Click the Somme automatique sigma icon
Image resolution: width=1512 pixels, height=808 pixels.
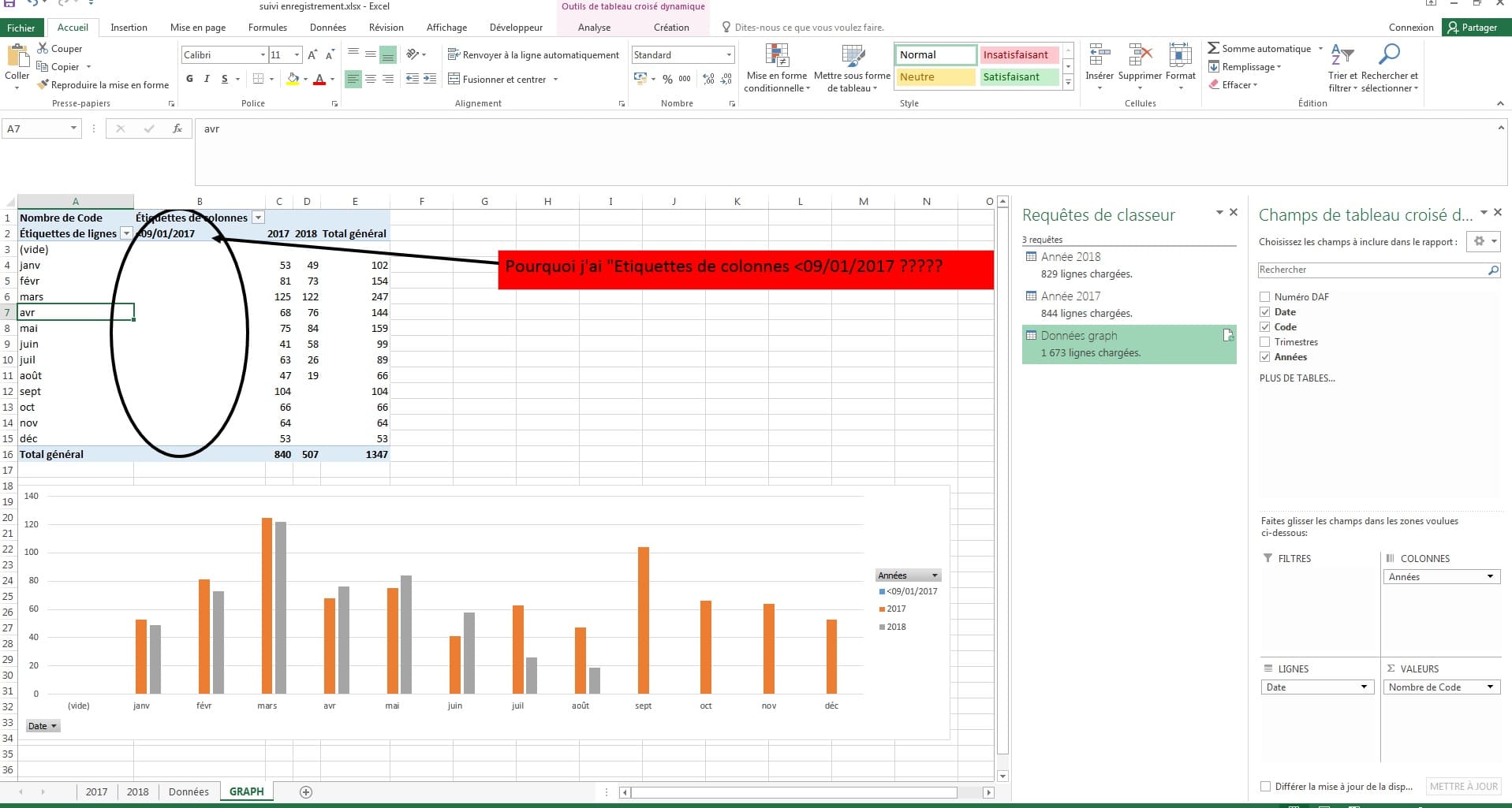pyautogui.click(x=1213, y=49)
